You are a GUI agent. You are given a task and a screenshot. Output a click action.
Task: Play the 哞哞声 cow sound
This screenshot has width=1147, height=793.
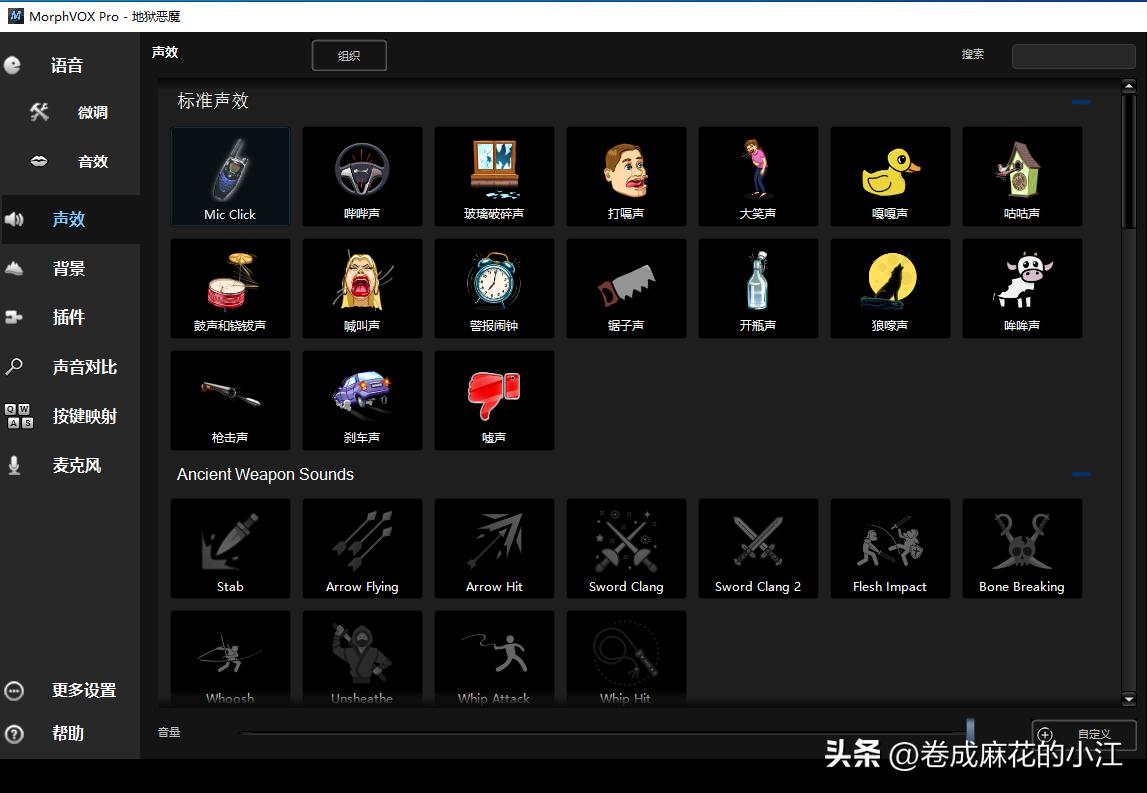click(x=1022, y=288)
